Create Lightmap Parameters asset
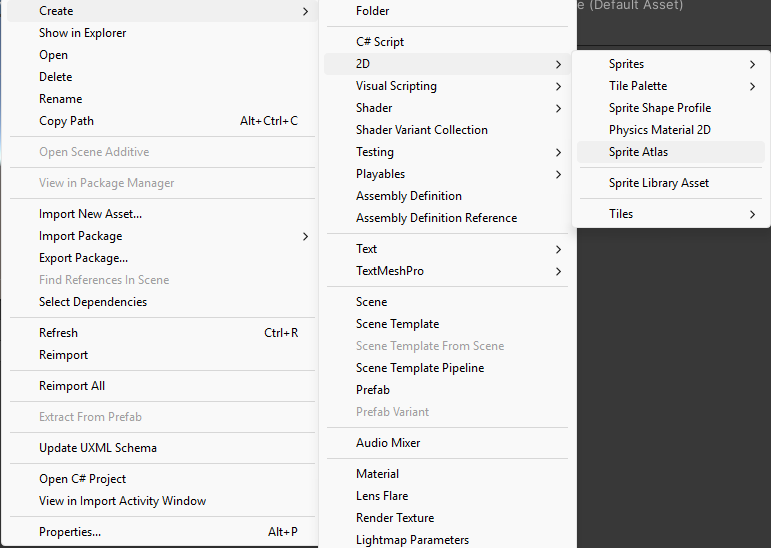The width and height of the screenshot is (771, 548). pos(447,540)
